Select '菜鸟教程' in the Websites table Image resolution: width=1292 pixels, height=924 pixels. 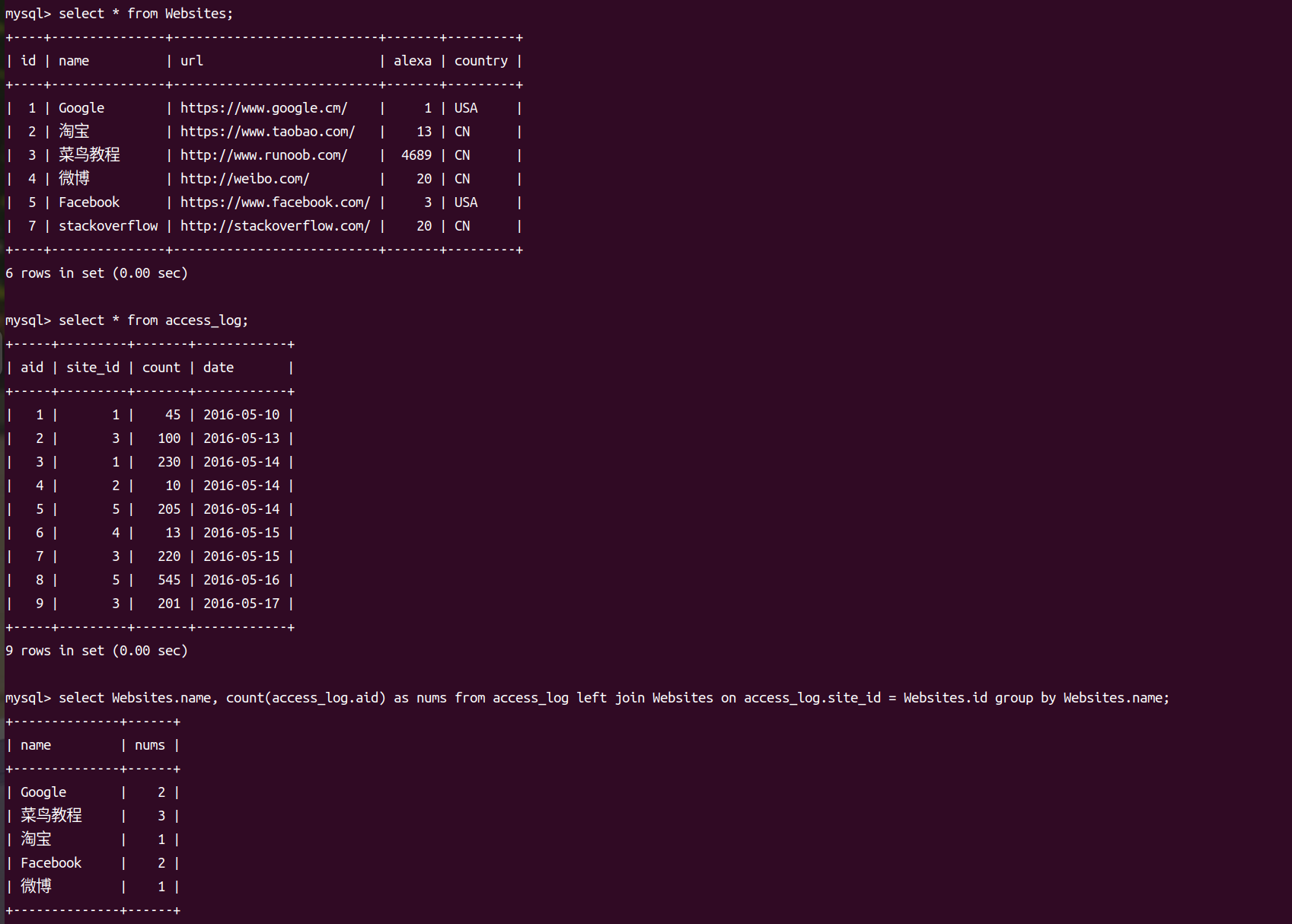pos(89,155)
